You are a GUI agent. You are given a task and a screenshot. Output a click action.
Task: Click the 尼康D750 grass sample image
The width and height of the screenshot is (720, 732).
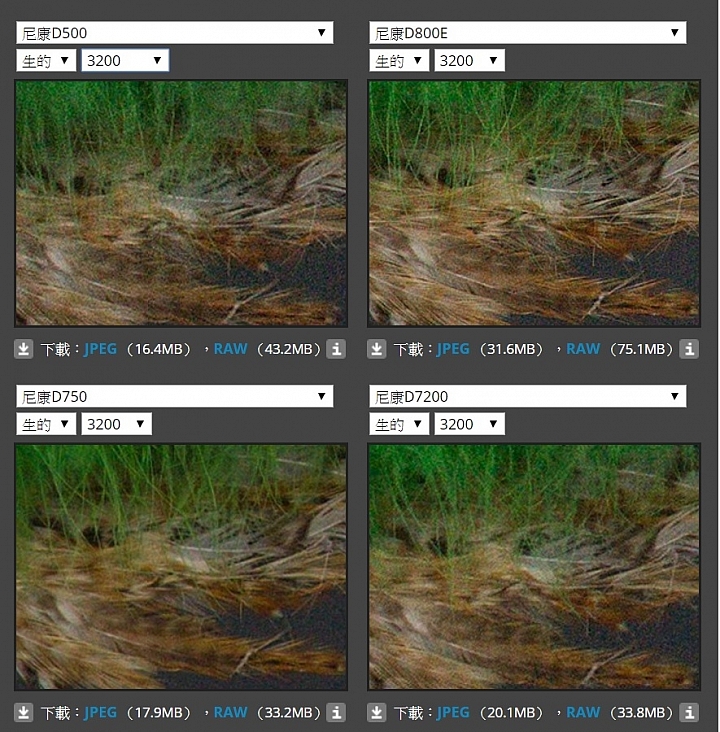pos(181,567)
